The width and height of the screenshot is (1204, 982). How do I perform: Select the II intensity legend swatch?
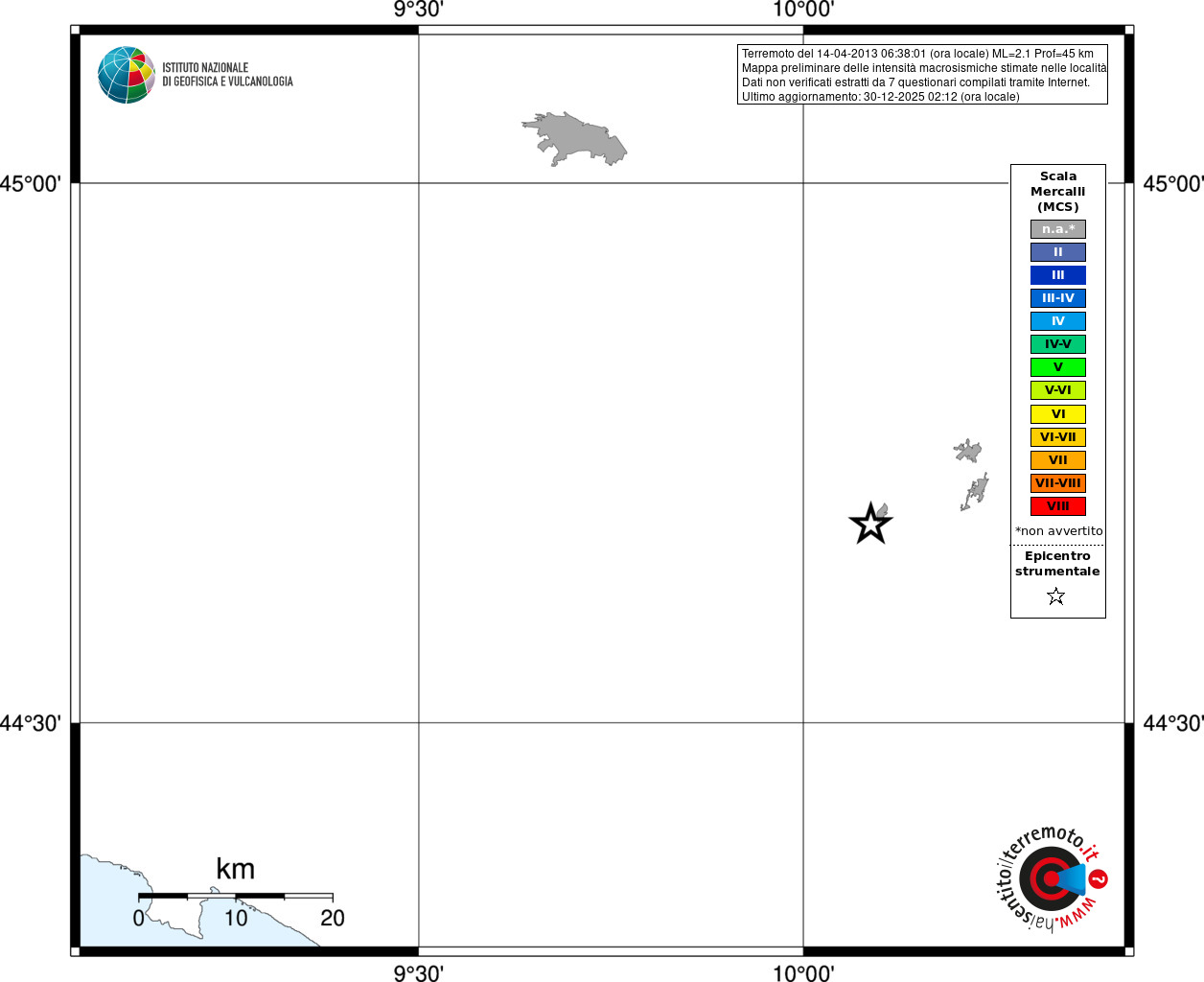point(1058,252)
